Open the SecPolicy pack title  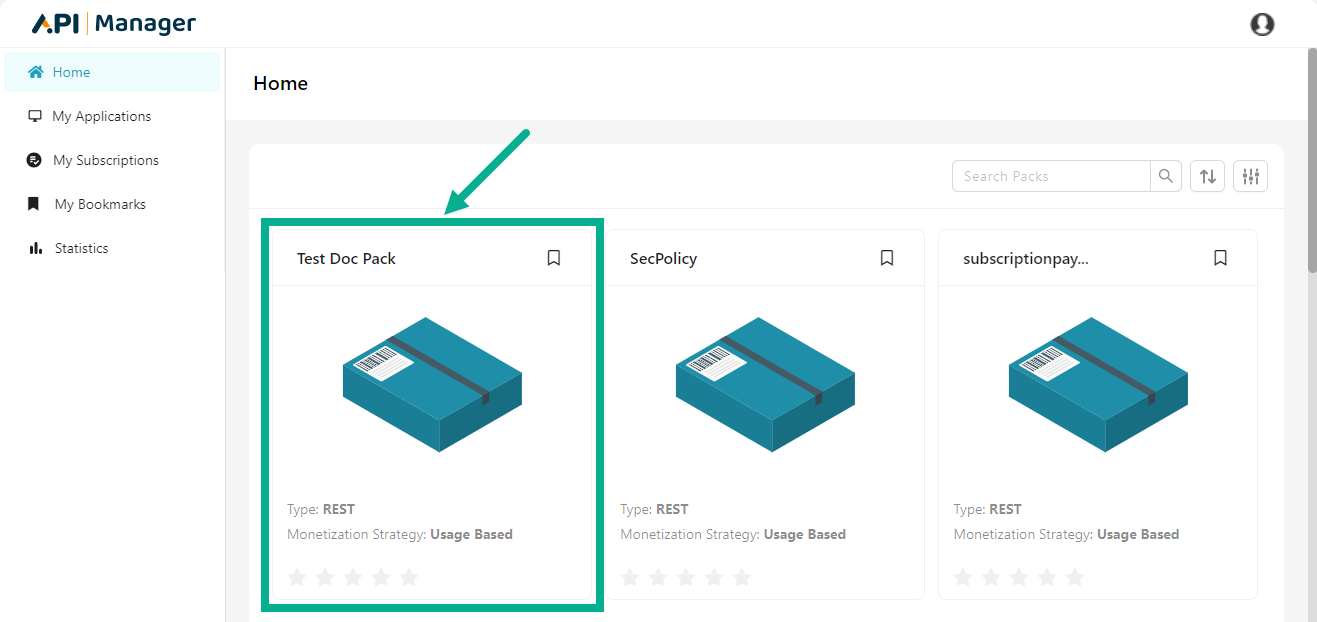point(663,258)
